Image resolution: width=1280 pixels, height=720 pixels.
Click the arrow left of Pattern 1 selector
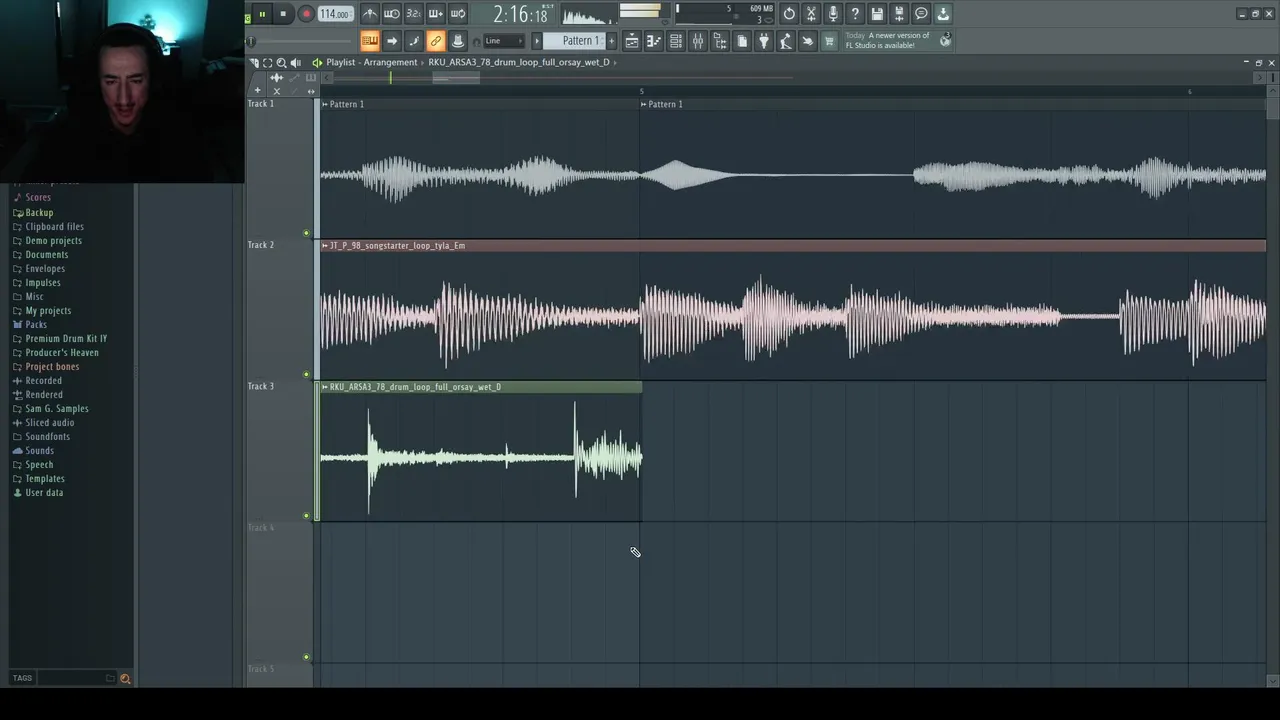click(x=536, y=41)
